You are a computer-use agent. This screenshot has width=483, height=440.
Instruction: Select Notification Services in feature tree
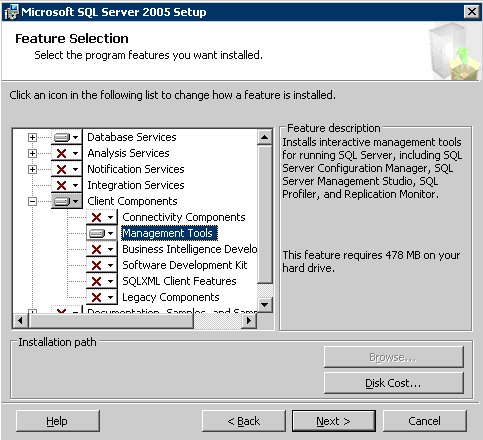[136, 169]
